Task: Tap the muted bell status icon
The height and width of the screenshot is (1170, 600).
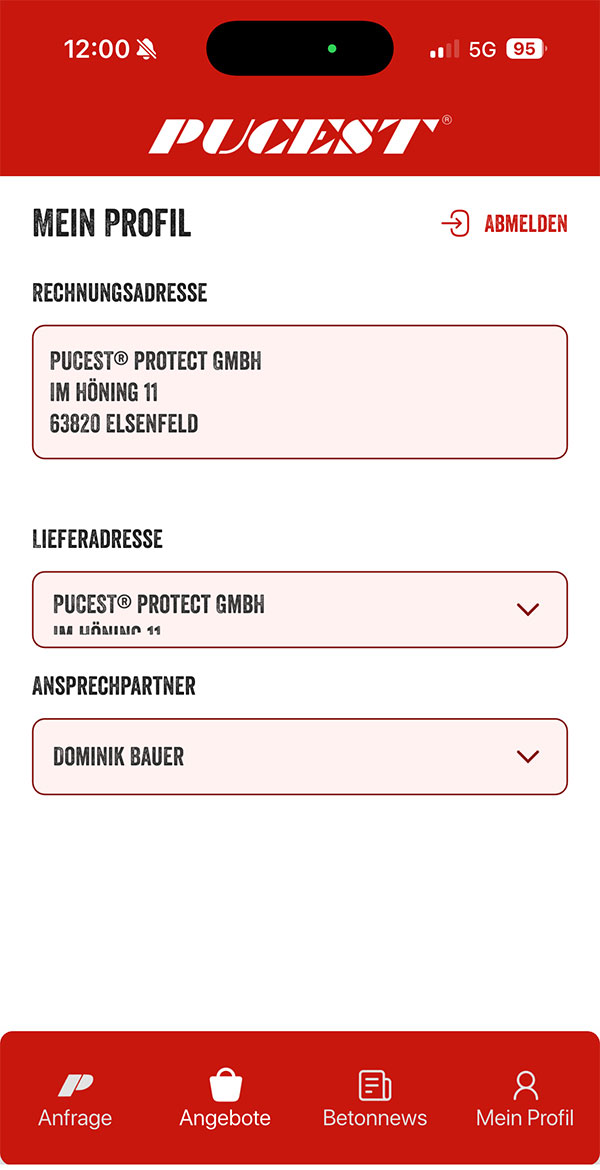Action: coord(147,49)
